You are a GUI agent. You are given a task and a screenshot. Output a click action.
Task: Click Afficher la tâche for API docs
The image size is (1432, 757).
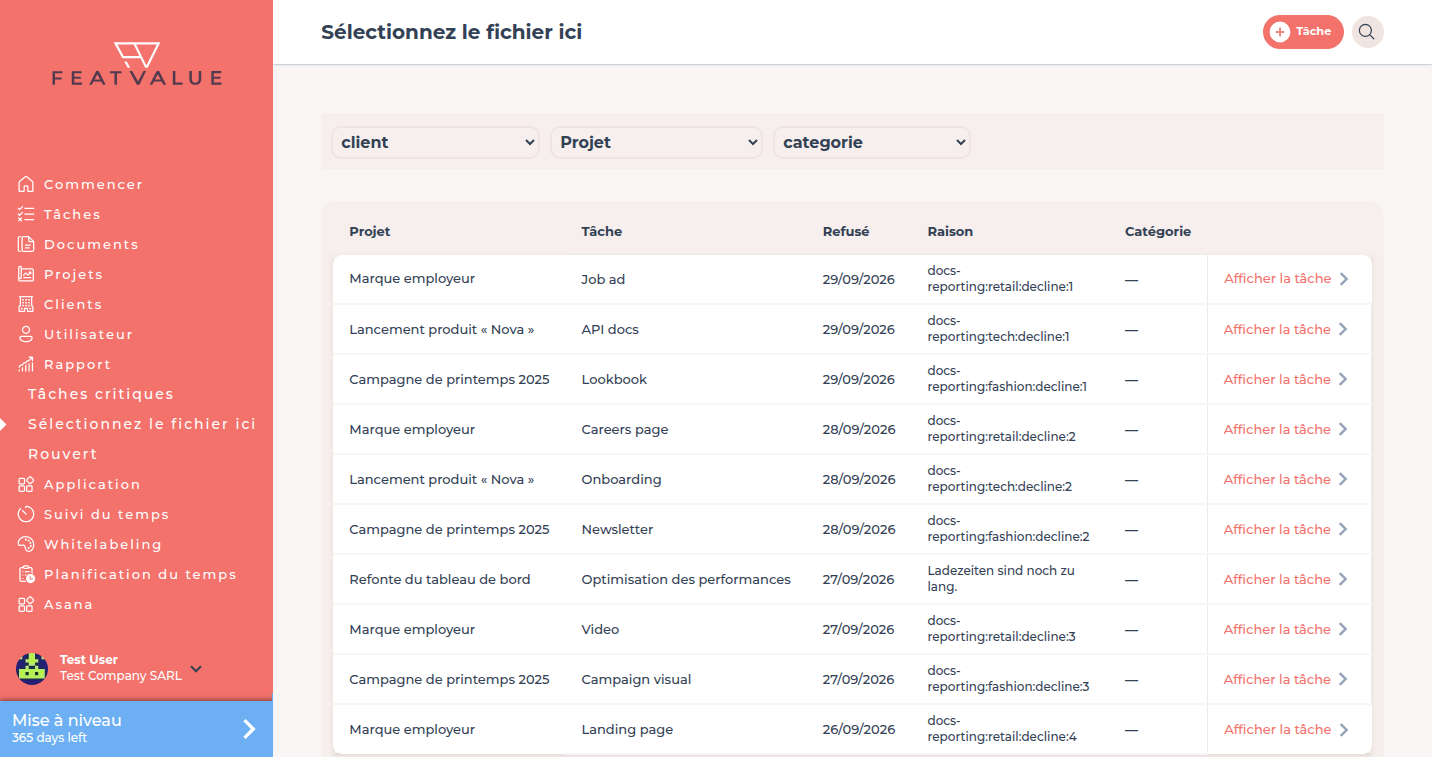1286,329
